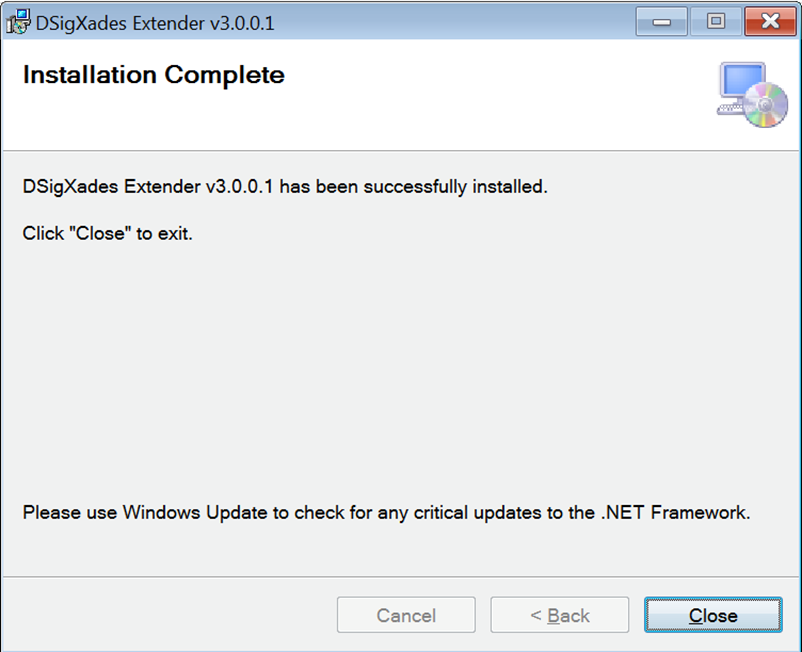Open the installer system menu icon in title bar
The image size is (802, 652).
click(18, 22)
